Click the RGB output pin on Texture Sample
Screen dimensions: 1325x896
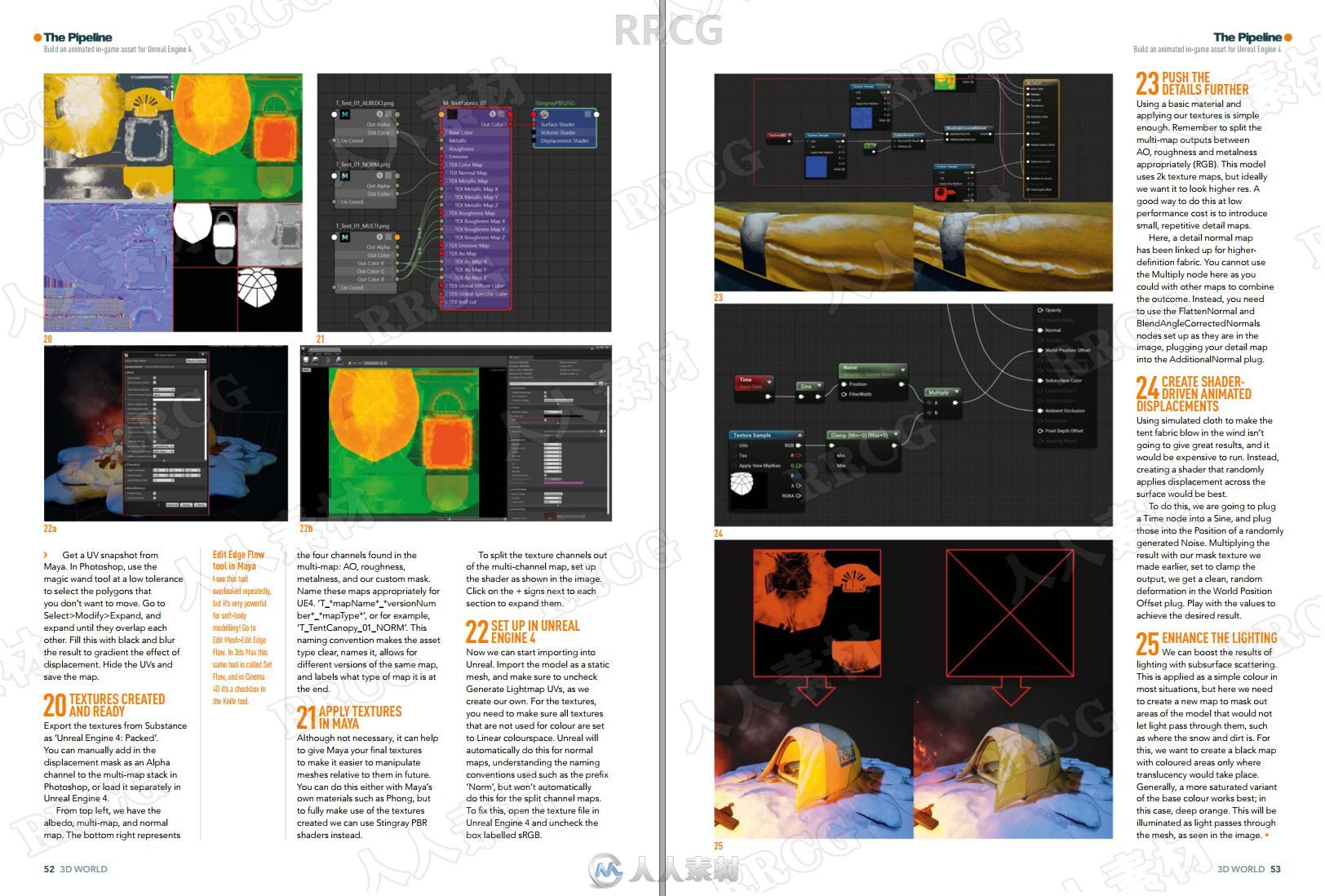799,446
